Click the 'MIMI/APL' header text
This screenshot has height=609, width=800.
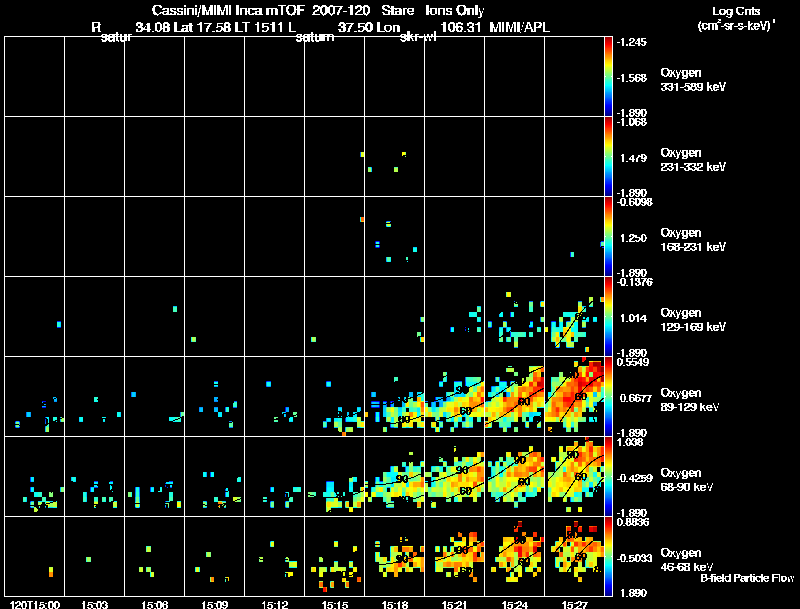[519, 27]
